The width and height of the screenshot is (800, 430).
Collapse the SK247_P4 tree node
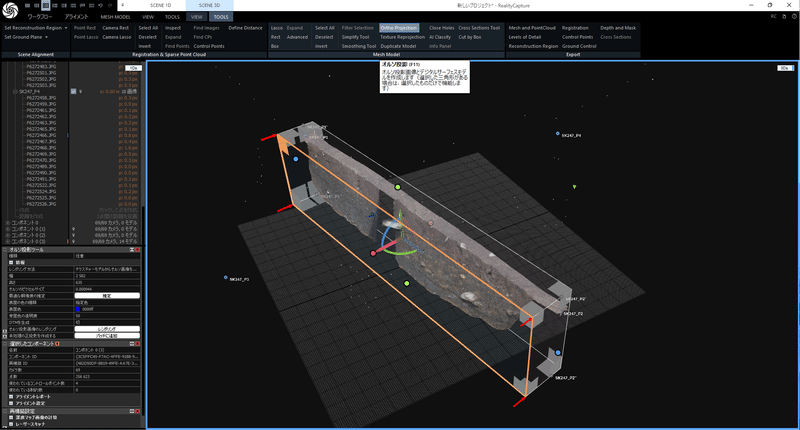15,92
